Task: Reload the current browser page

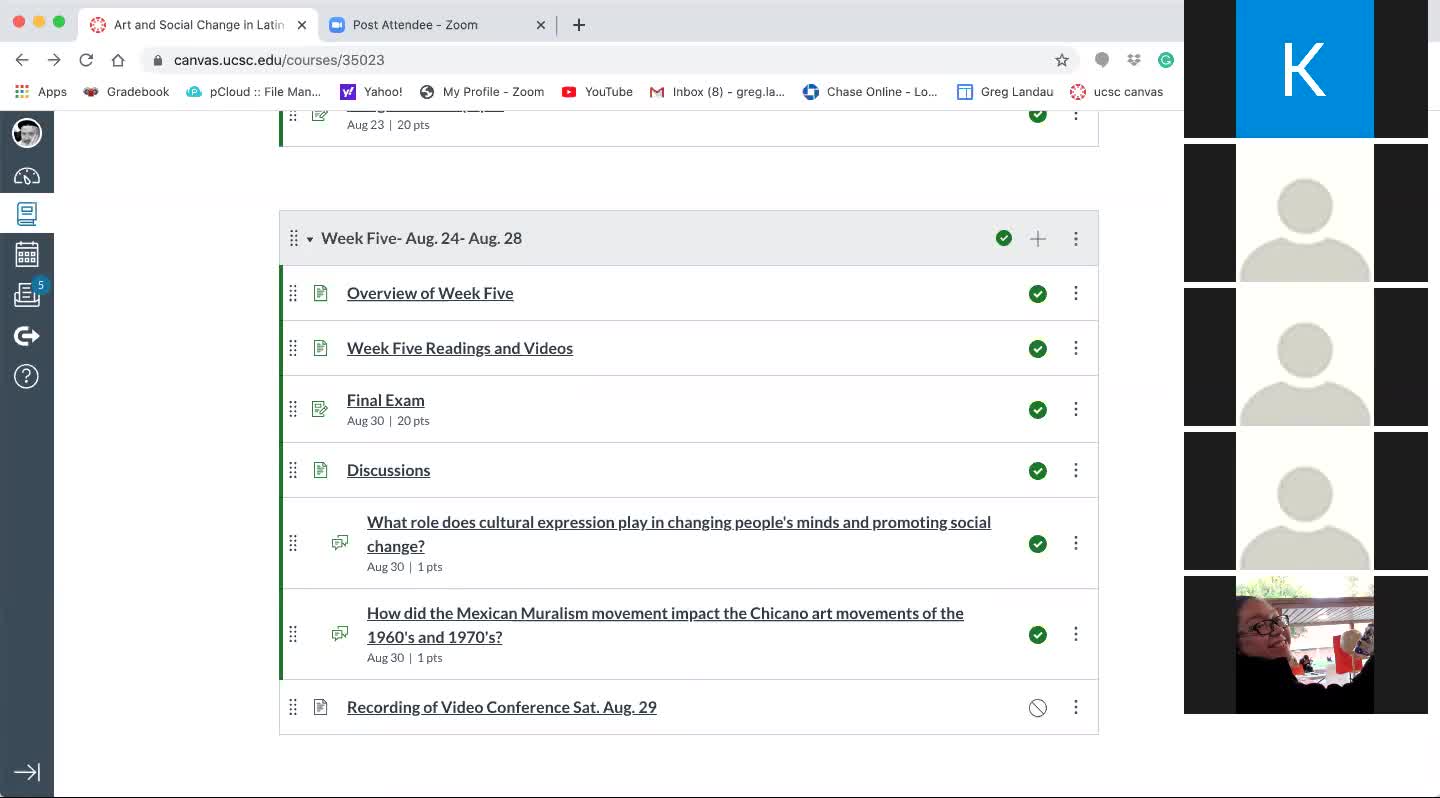Action: click(x=86, y=60)
